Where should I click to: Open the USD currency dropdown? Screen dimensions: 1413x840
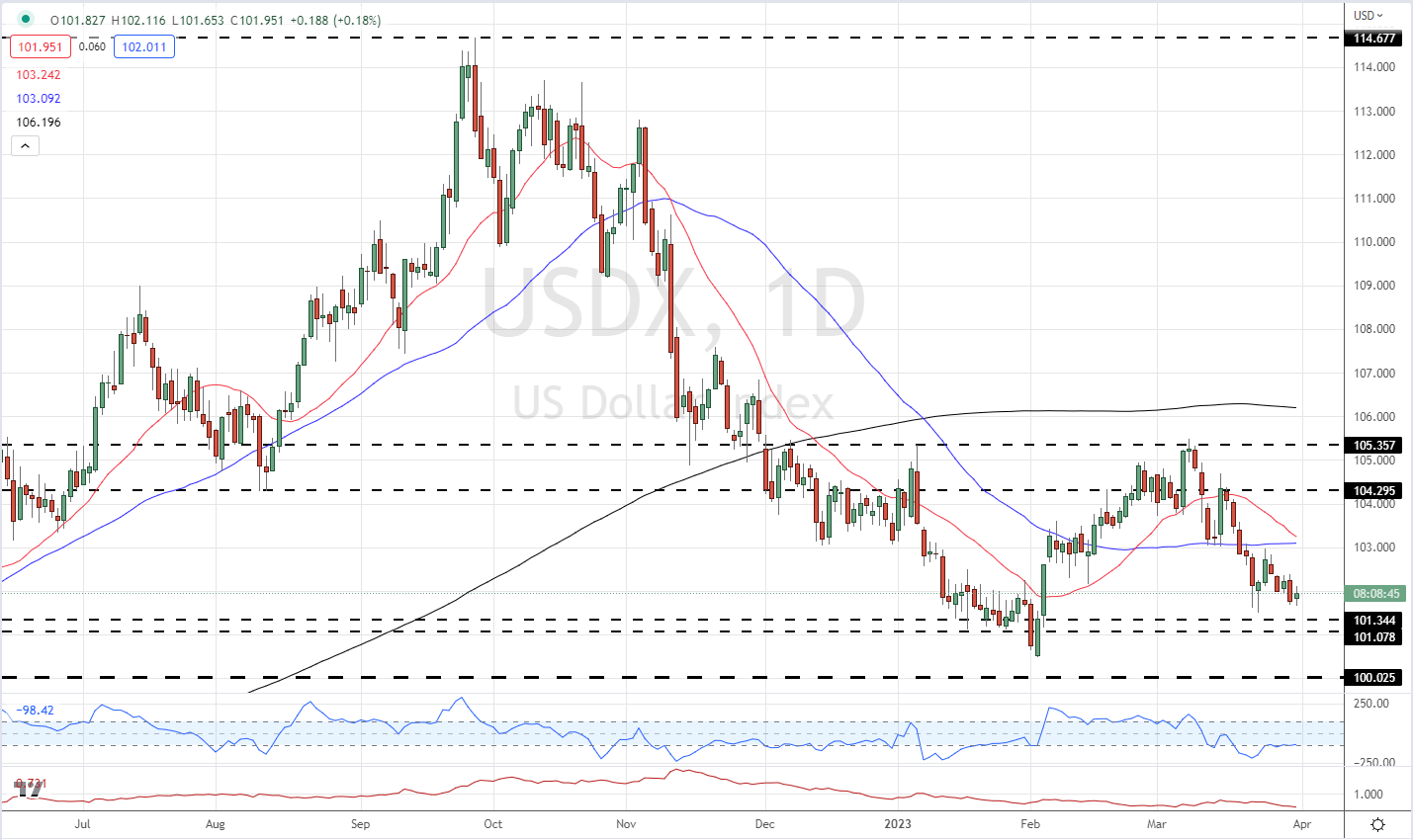point(1369,15)
